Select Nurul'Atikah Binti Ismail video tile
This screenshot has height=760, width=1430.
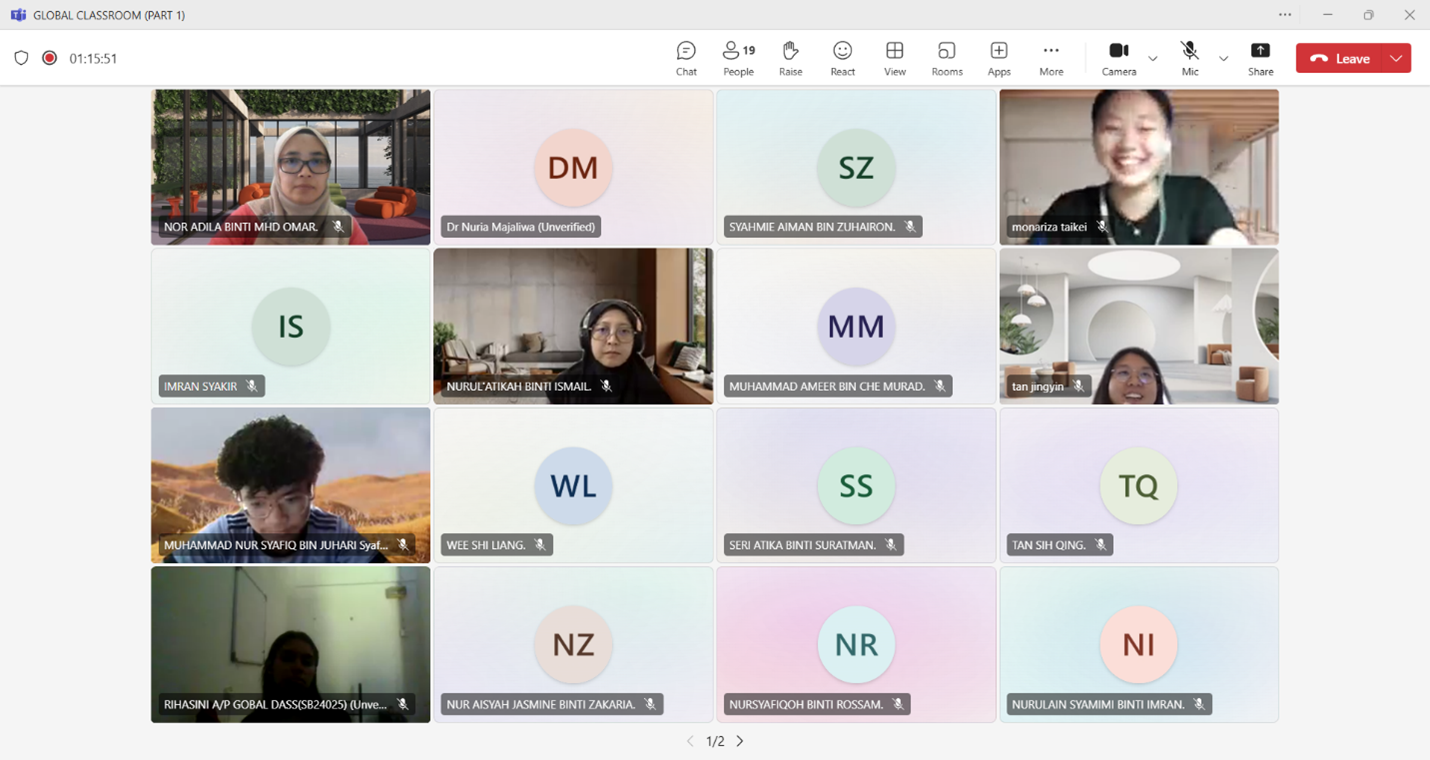[573, 326]
